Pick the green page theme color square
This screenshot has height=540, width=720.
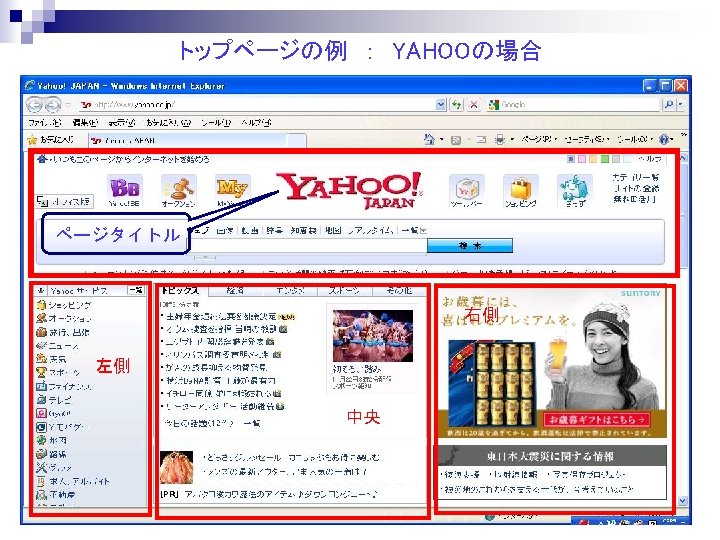(605, 159)
